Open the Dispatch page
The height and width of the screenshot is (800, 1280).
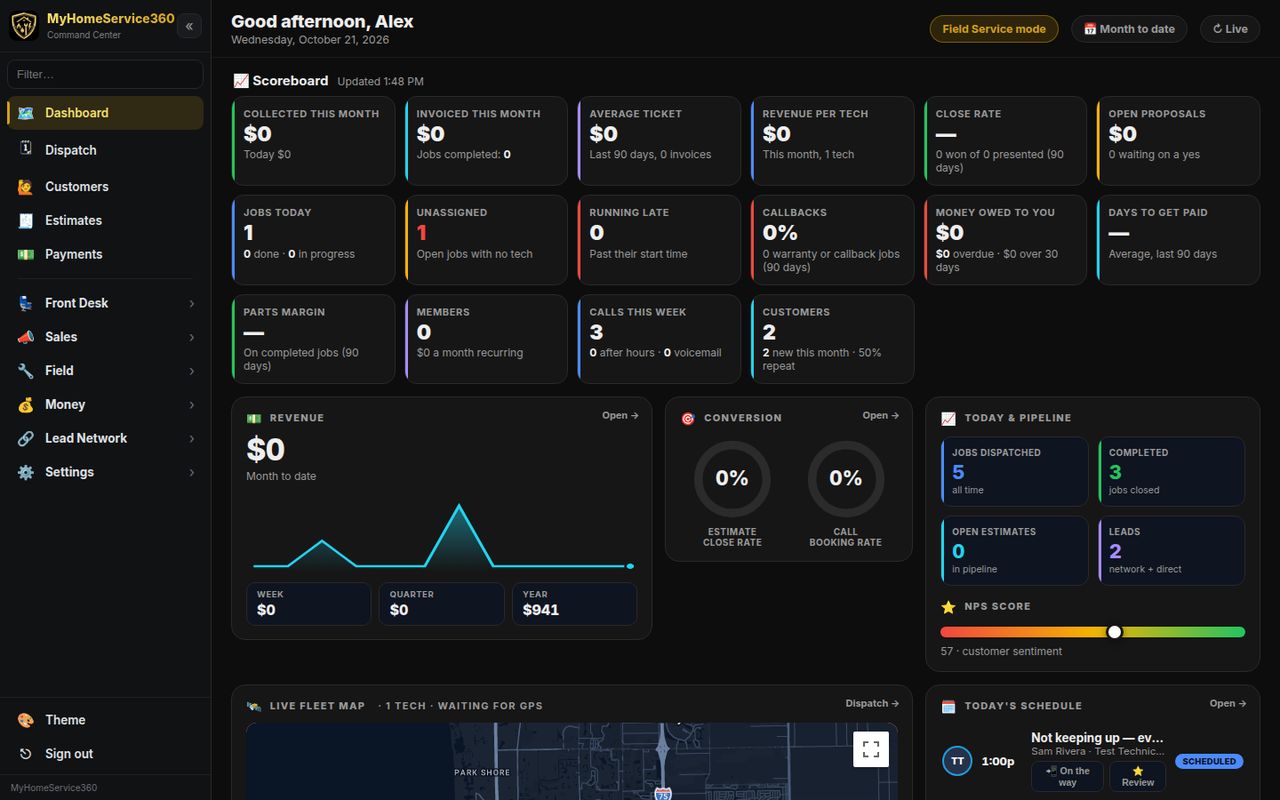click(x=105, y=150)
